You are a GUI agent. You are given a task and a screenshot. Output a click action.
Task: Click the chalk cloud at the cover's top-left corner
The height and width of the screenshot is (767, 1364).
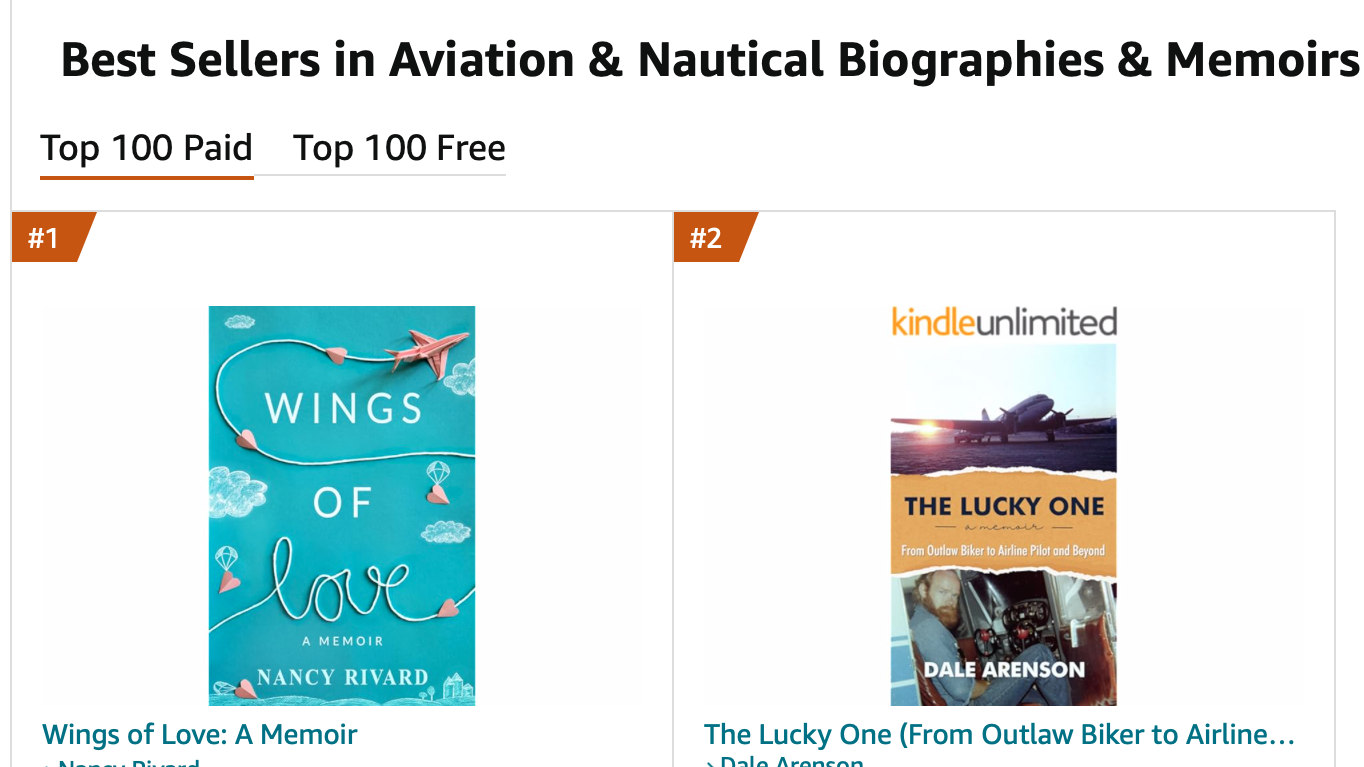pos(240,322)
